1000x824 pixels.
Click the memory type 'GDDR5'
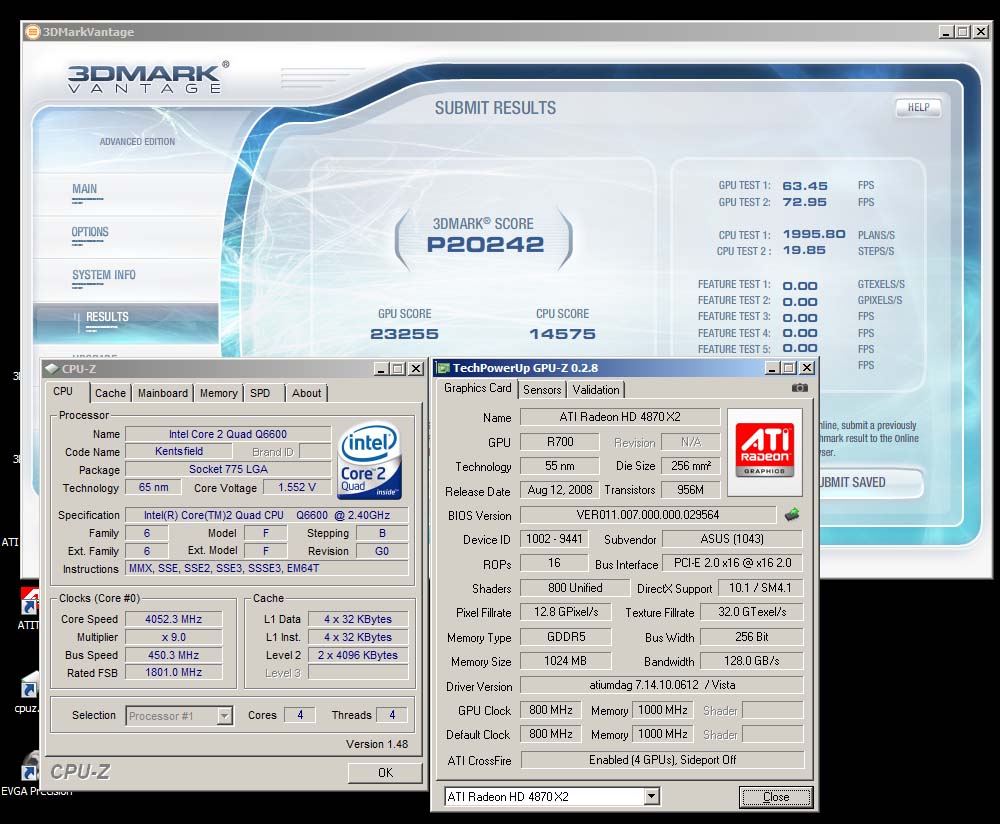pyautogui.click(x=566, y=636)
